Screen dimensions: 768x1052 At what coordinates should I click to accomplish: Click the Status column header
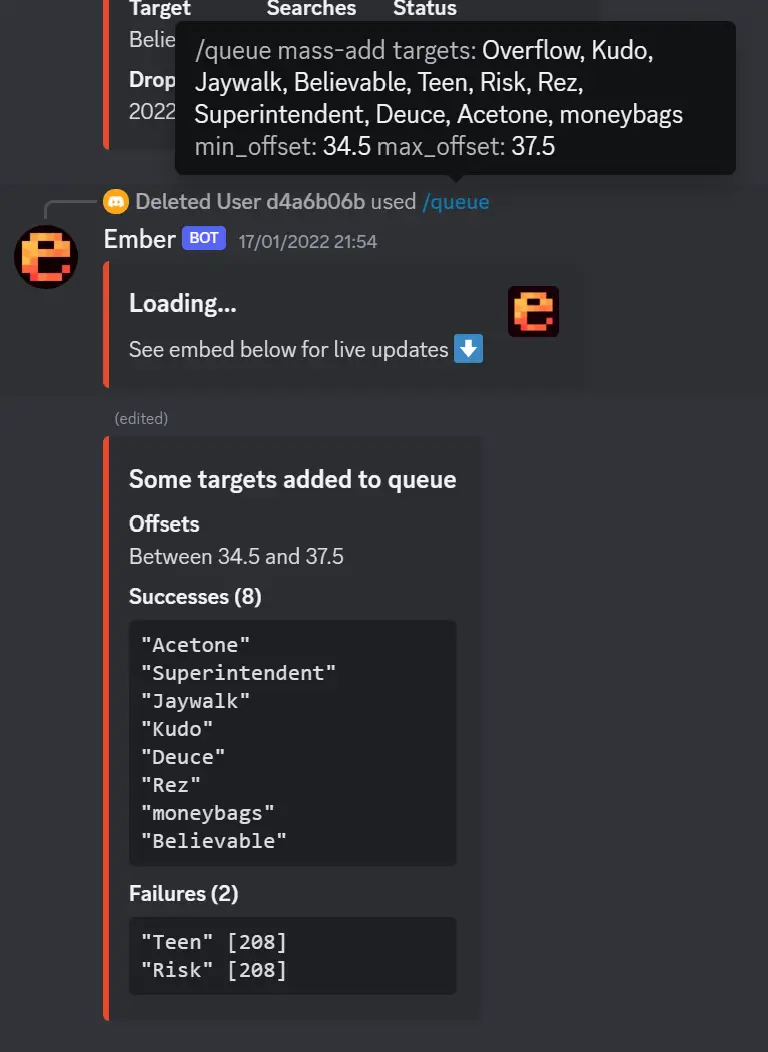425,9
